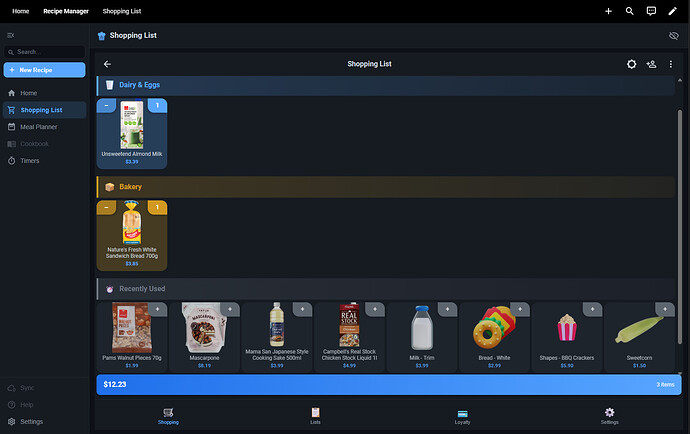Collapse the Bakery section header

tap(385, 187)
